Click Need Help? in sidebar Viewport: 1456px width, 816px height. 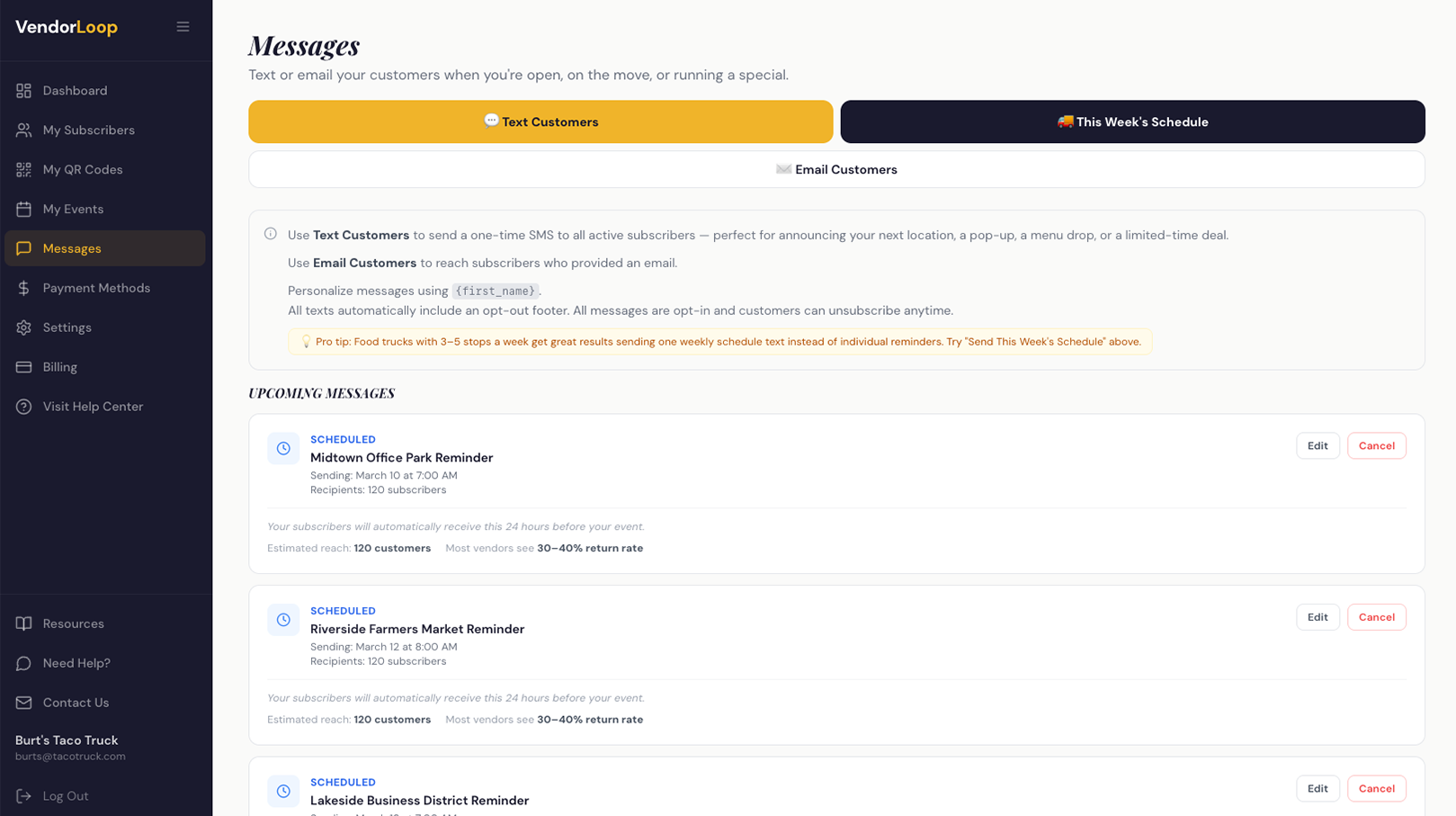point(105,663)
